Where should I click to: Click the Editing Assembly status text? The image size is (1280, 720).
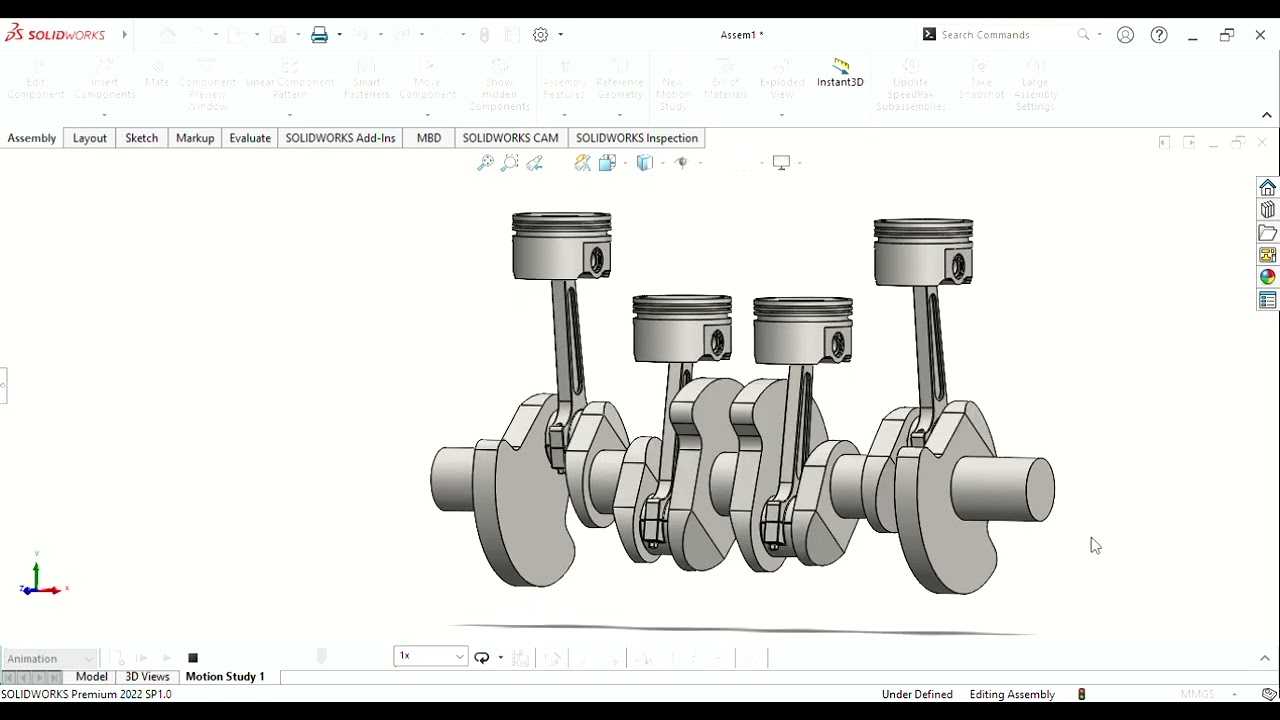(1012, 694)
